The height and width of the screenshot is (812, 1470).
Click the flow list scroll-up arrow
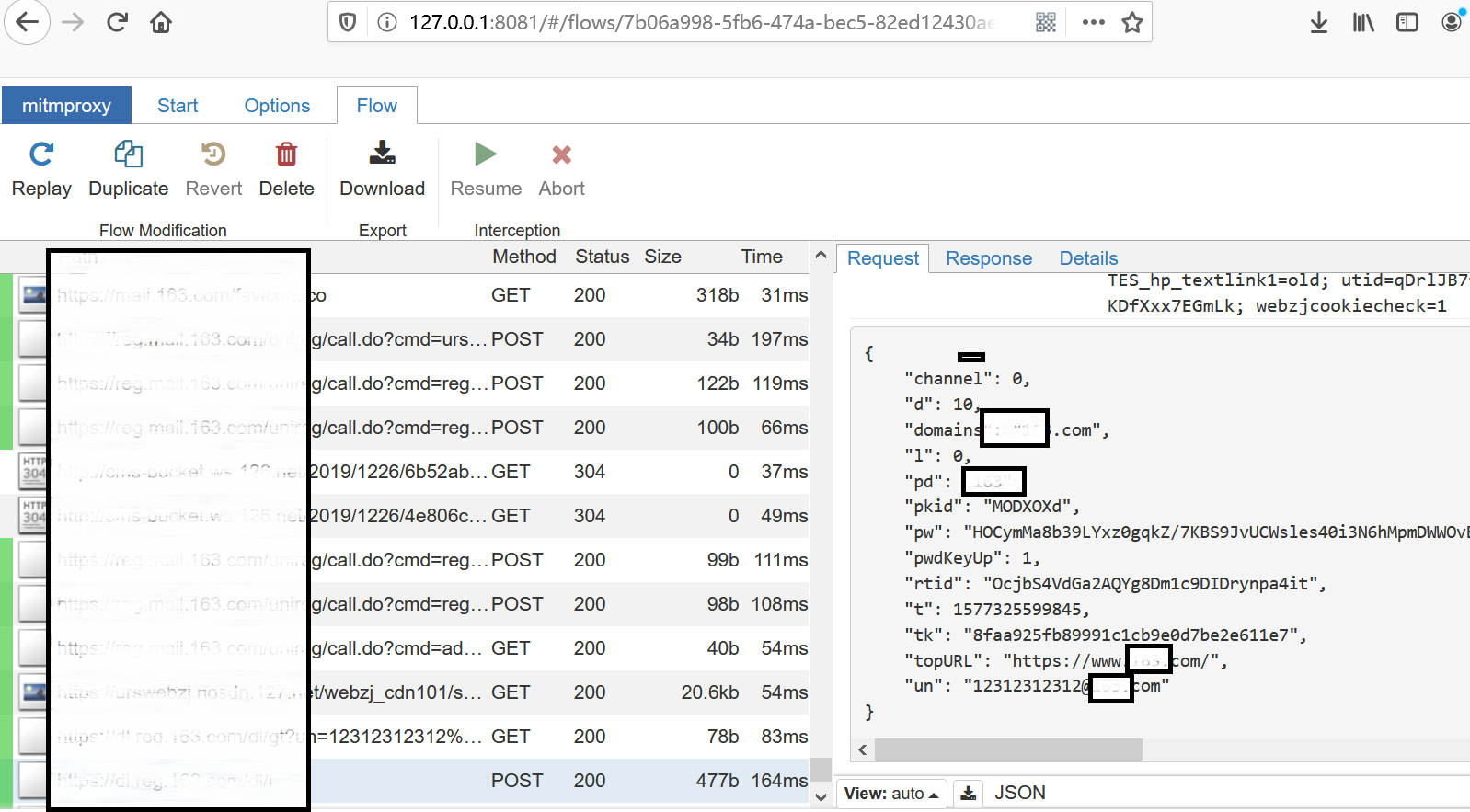point(821,255)
